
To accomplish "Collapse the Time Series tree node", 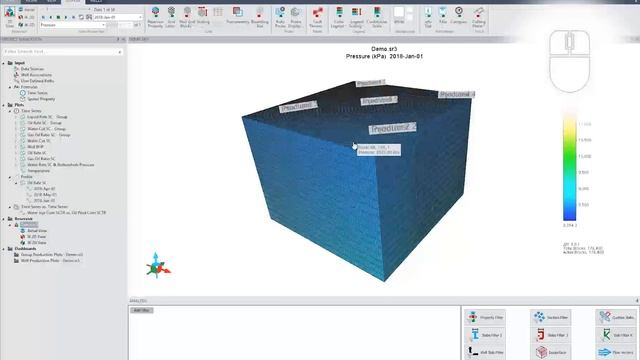I will [10, 111].
